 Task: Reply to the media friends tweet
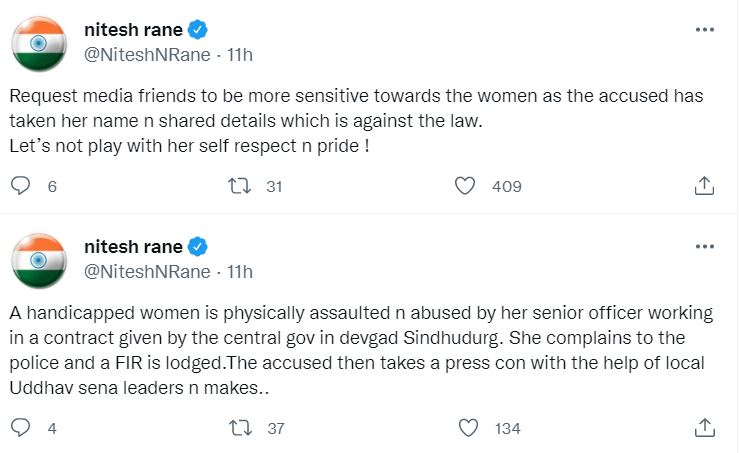(x=20, y=186)
